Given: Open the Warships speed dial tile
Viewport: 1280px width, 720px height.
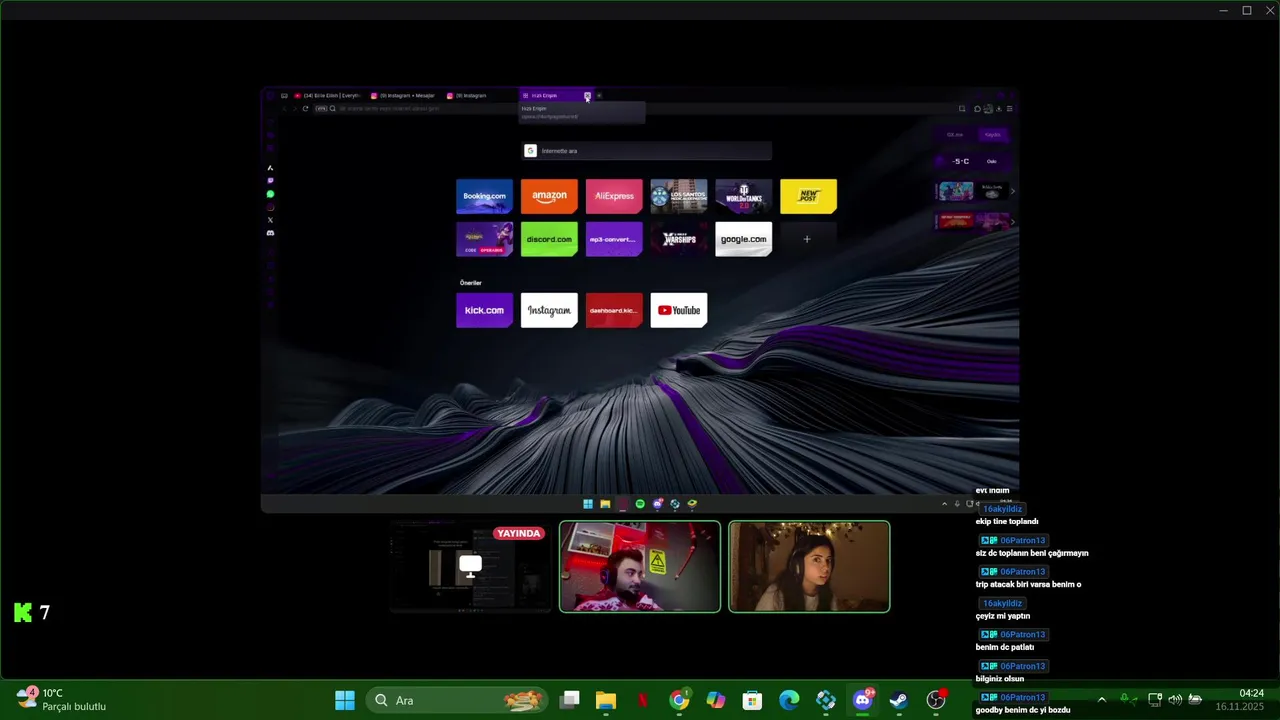Looking at the screenshot, I should pos(679,239).
